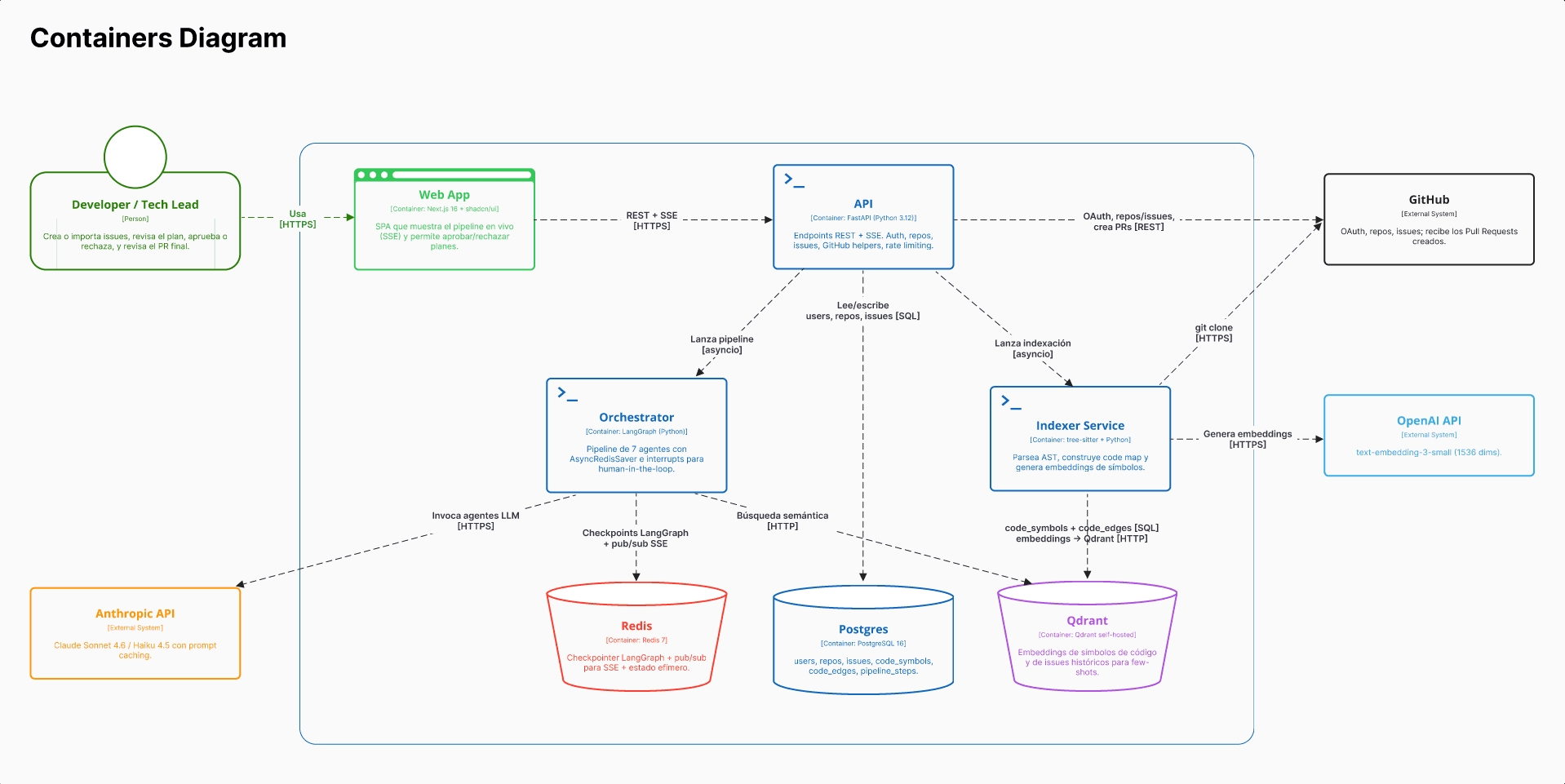Screen dimensions: 1565x784
Task: Click '[Container: PostgreSQL 16]' text
Action: pos(863,644)
